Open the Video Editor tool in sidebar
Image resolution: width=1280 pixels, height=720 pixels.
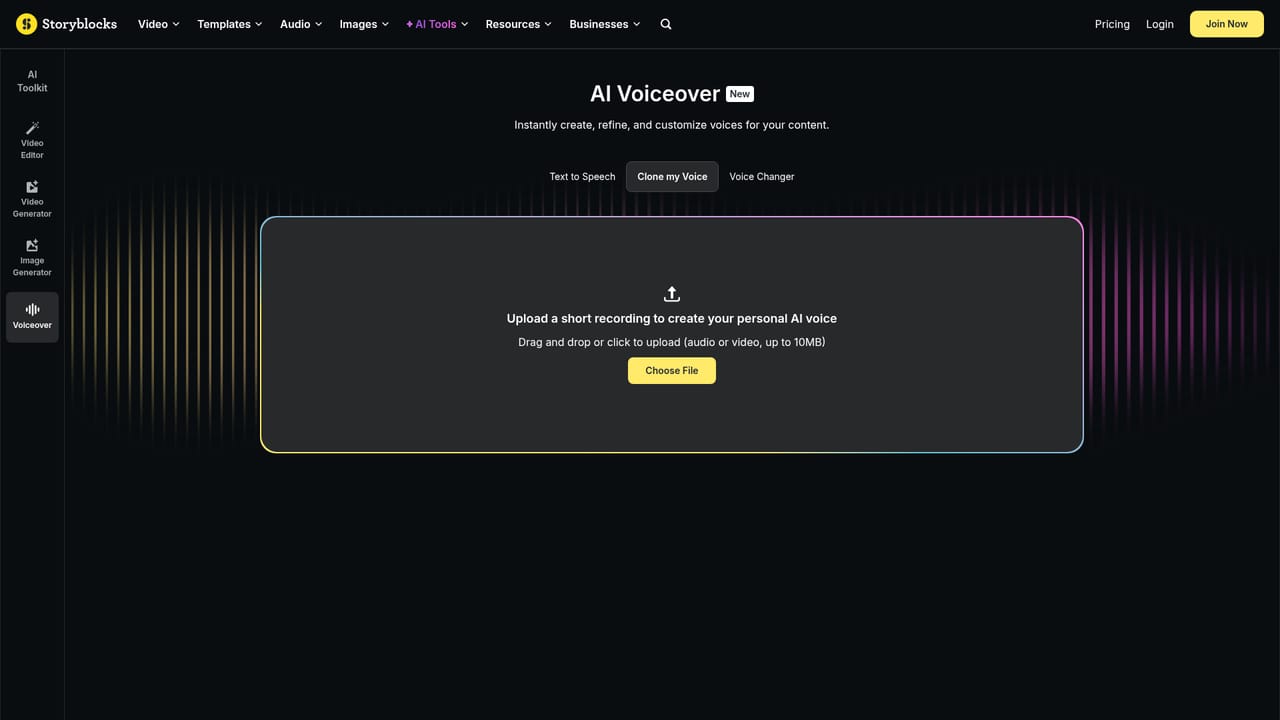tap(32, 140)
